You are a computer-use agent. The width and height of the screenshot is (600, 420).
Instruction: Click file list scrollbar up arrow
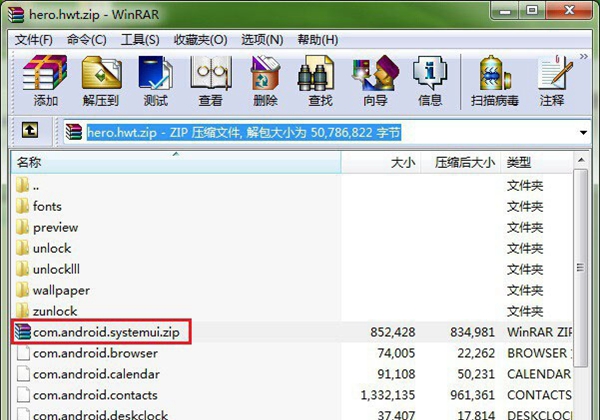(x=581, y=160)
